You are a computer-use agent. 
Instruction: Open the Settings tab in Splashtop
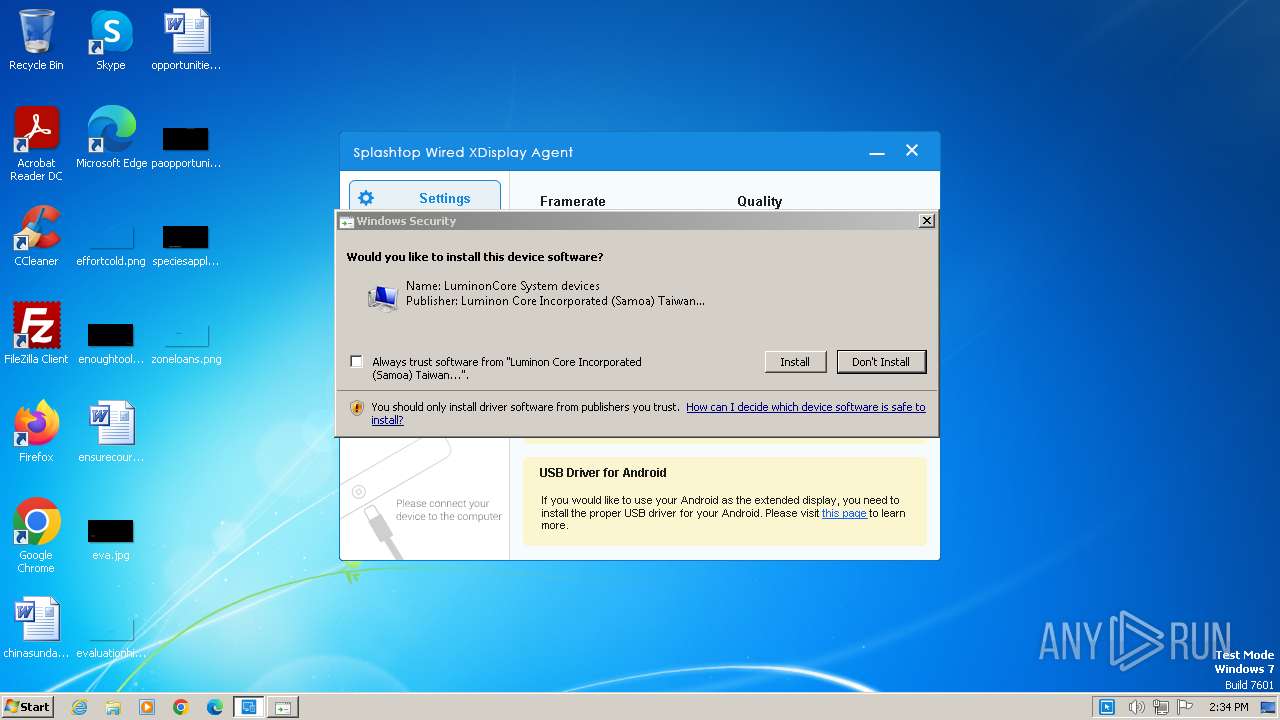425,198
